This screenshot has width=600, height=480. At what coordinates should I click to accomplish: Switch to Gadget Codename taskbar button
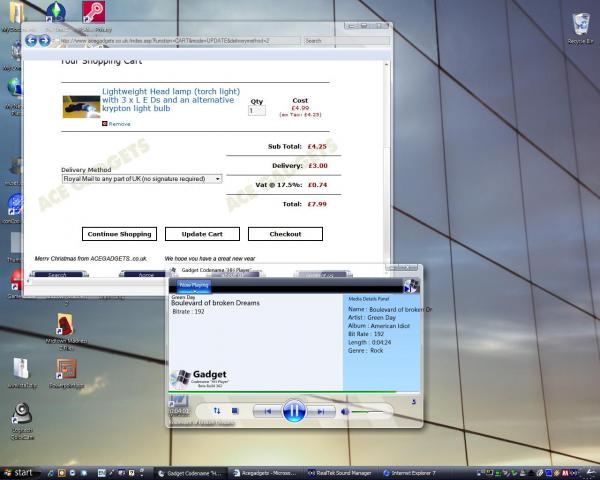coord(191,473)
